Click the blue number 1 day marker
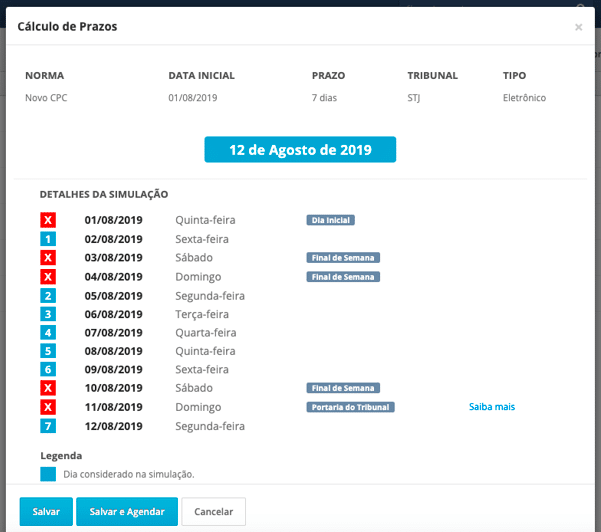Screen dimensions: 601x532 pyautogui.click(x=48, y=239)
